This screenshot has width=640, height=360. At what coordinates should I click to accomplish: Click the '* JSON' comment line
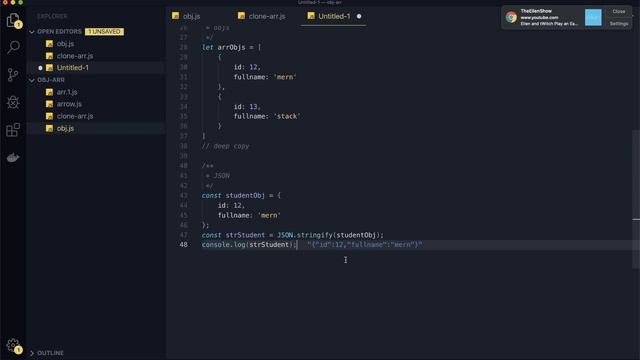pyautogui.click(x=218, y=176)
